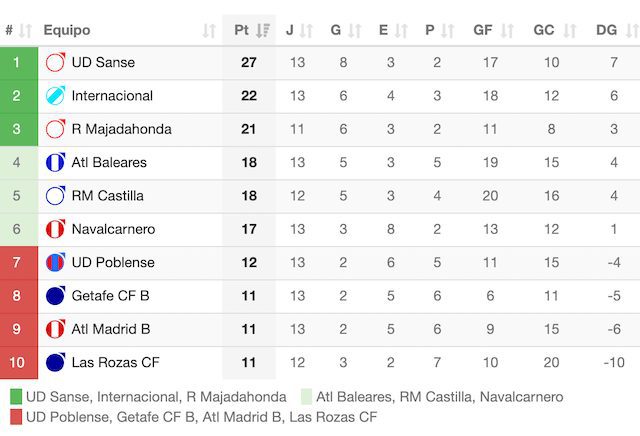Click the UD Sanse team crest icon
The image size is (640, 436).
pyautogui.click(x=56, y=62)
